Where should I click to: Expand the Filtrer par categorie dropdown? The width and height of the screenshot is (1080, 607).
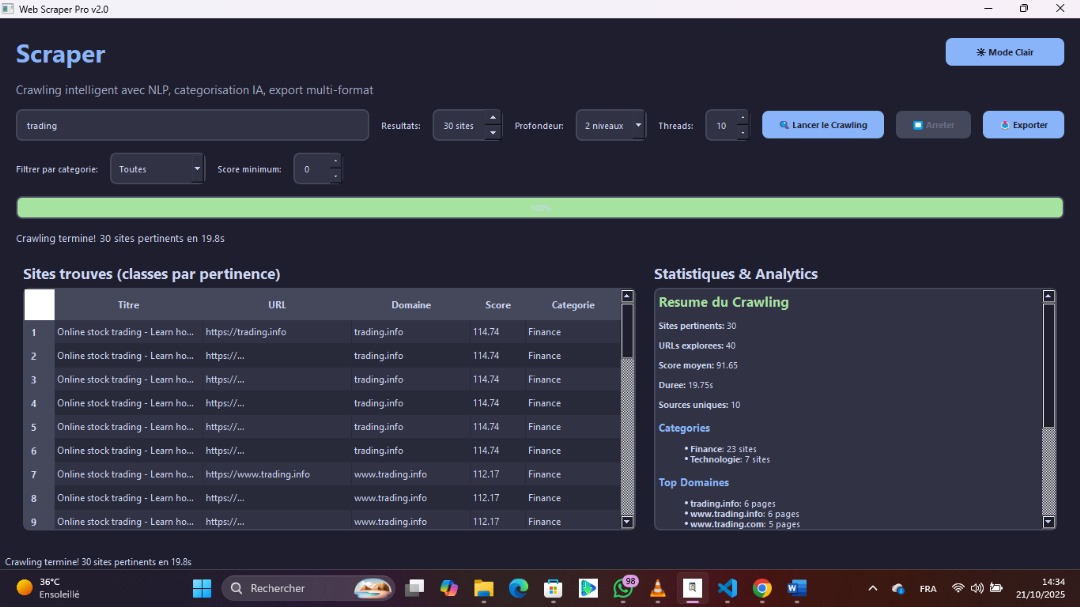(157, 169)
